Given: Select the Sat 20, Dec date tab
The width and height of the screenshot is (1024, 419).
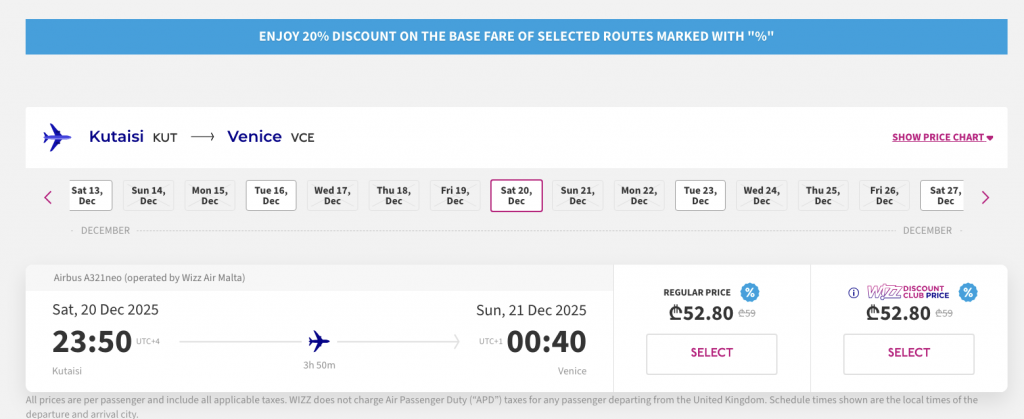Looking at the screenshot, I should coord(516,195).
